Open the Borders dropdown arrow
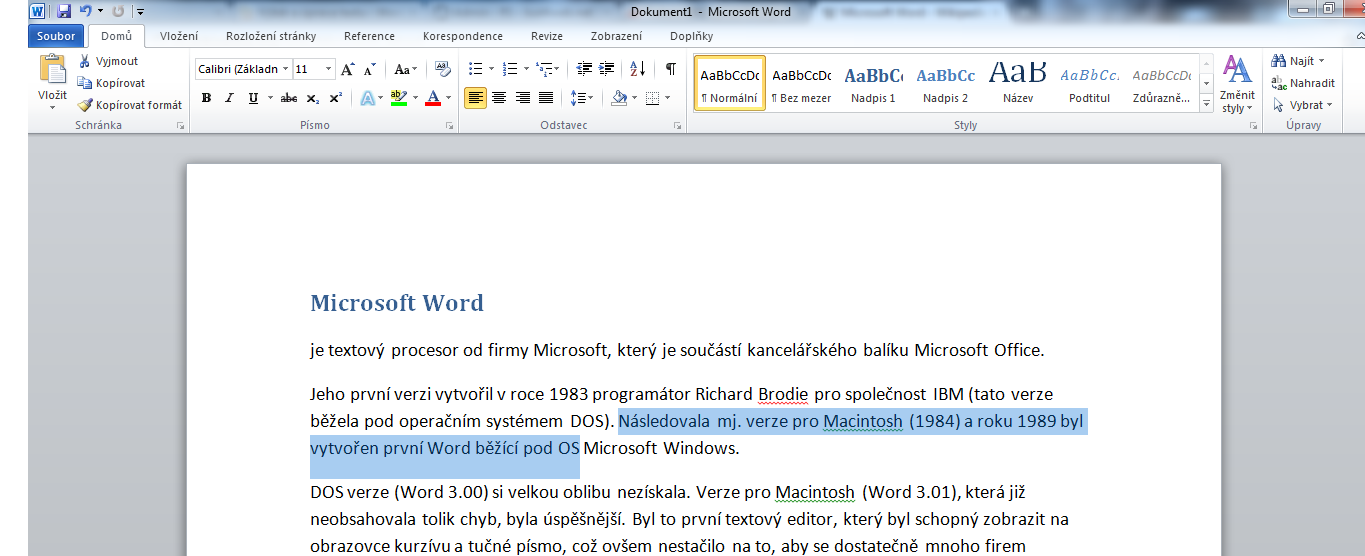Screen dimensions: 1365x556 tap(667, 98)
